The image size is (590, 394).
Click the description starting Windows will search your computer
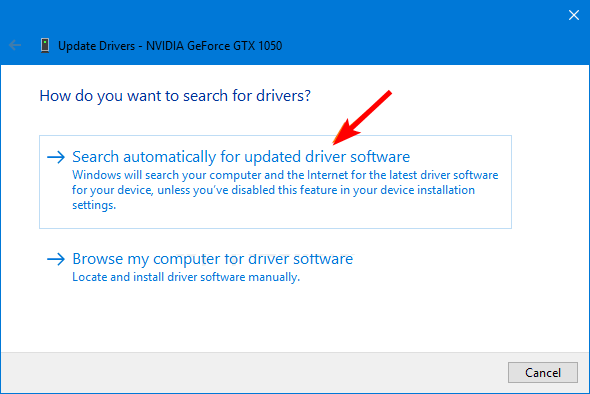285,190
